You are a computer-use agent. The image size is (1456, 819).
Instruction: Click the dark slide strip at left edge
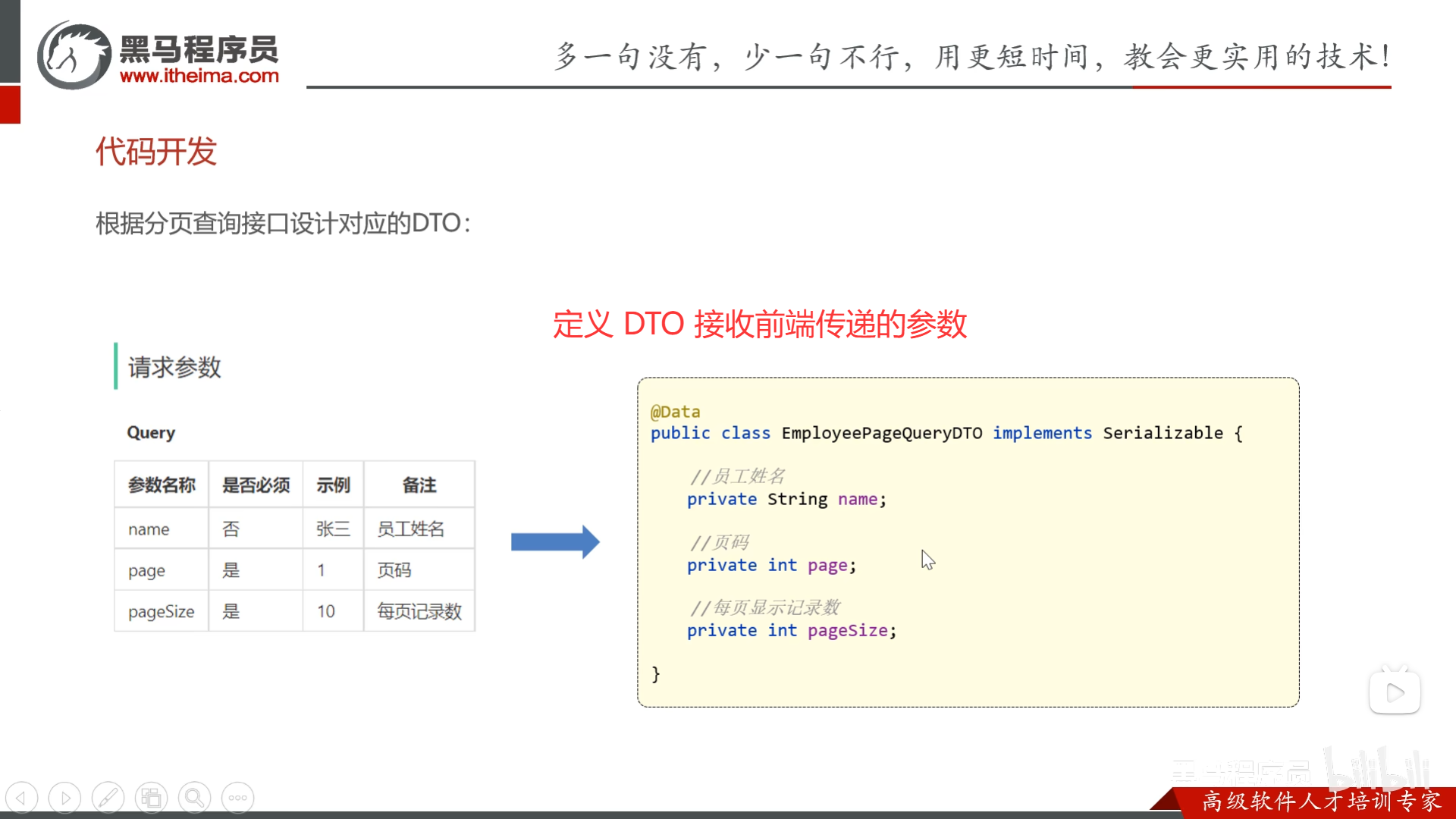pos(9,42)
